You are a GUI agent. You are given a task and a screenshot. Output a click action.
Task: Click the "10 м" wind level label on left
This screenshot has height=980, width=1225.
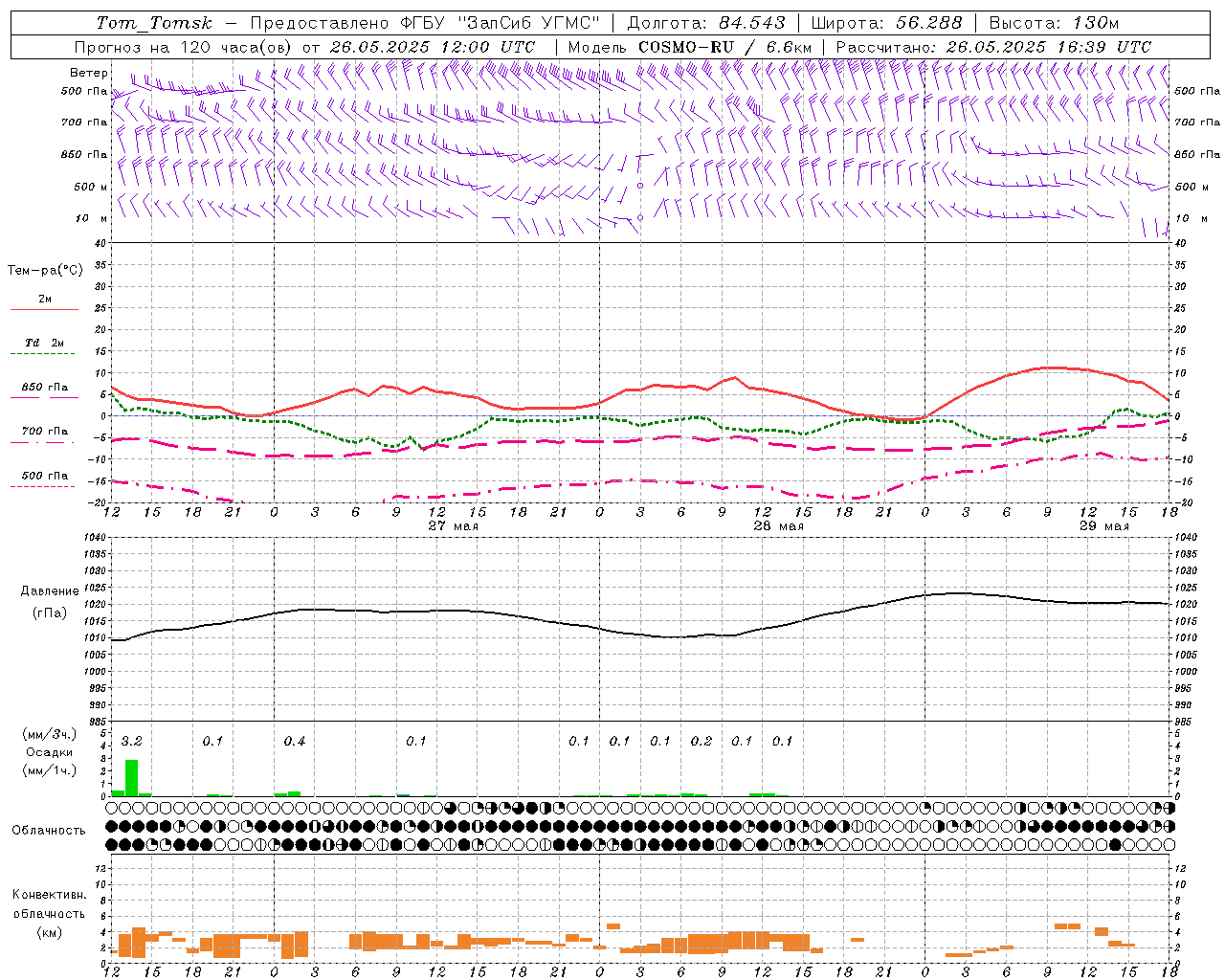point(92,218)
